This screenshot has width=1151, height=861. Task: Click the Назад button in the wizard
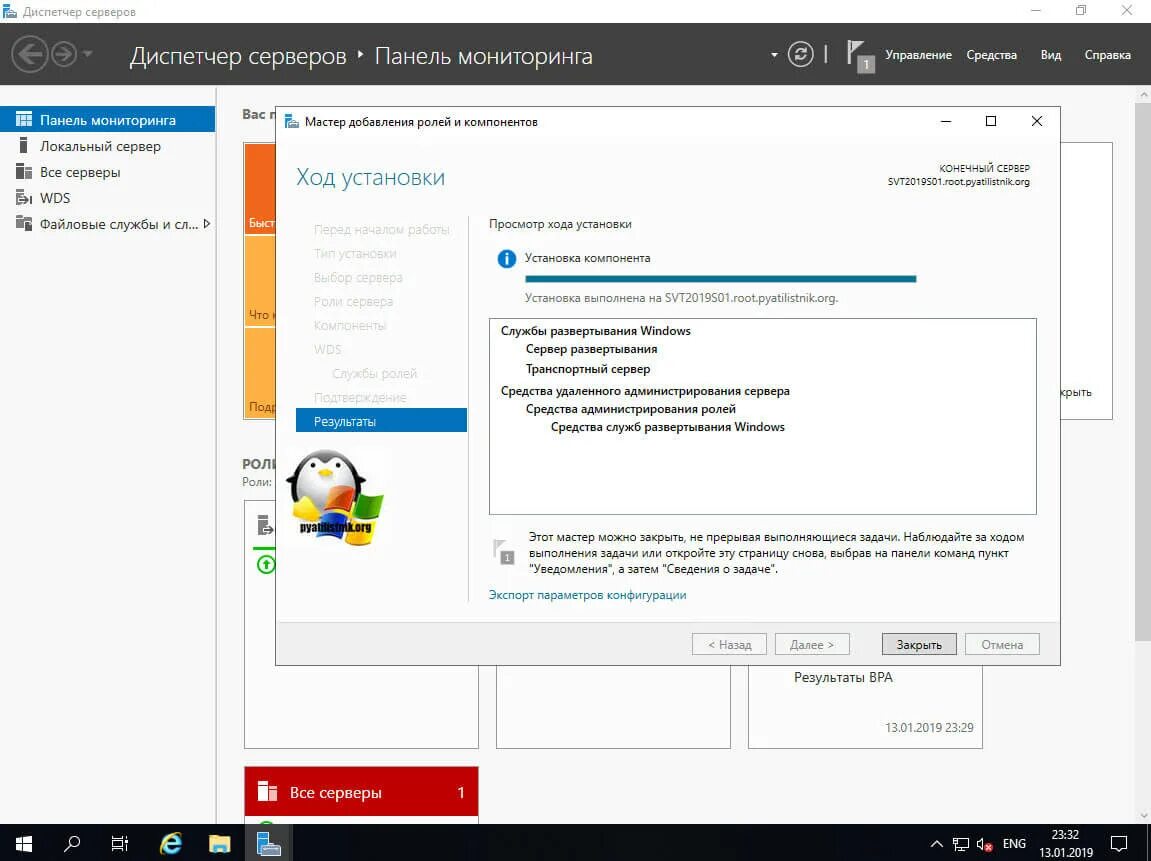point(729,644)
